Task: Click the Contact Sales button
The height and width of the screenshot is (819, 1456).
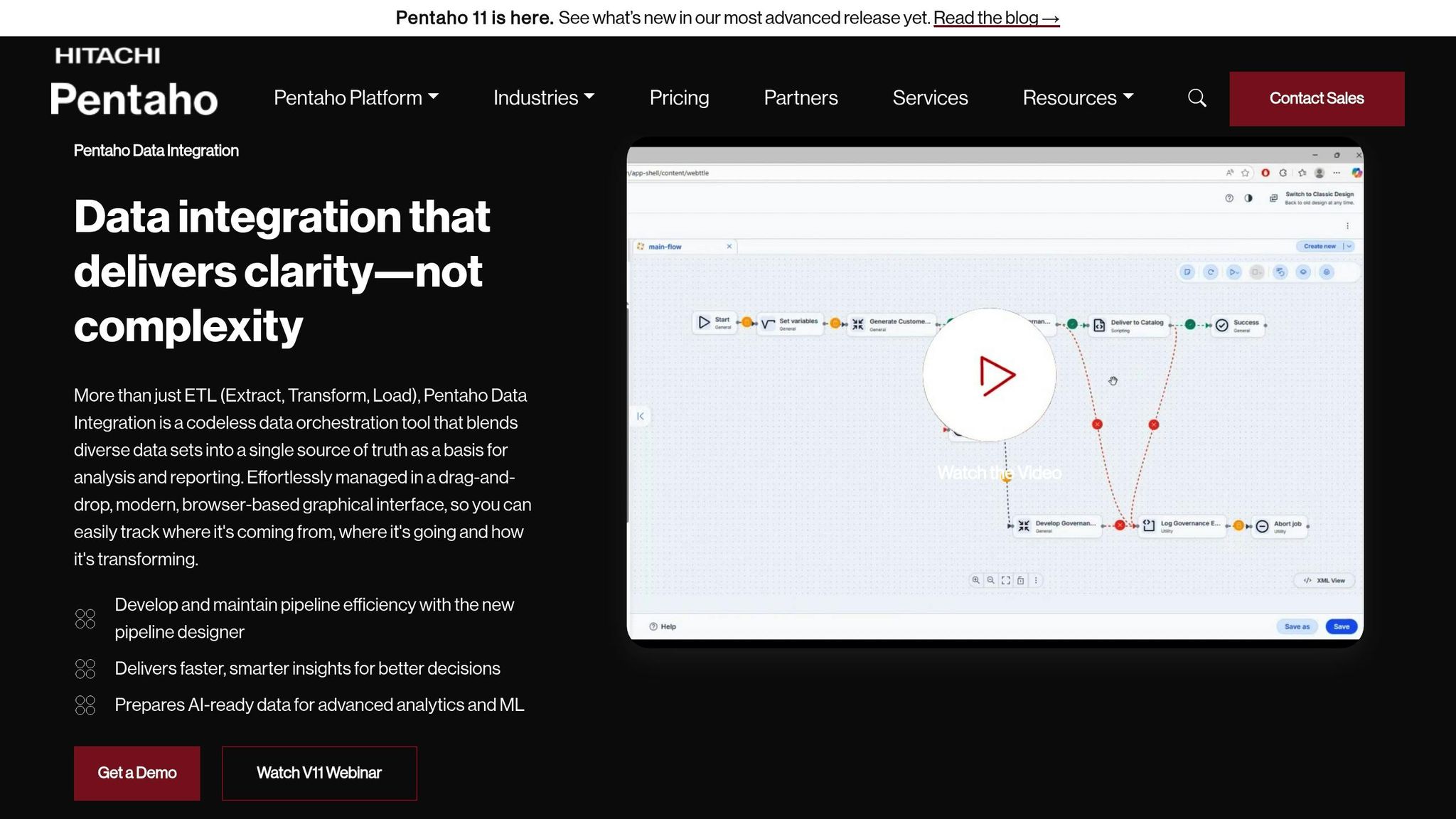Action: 1317,99
